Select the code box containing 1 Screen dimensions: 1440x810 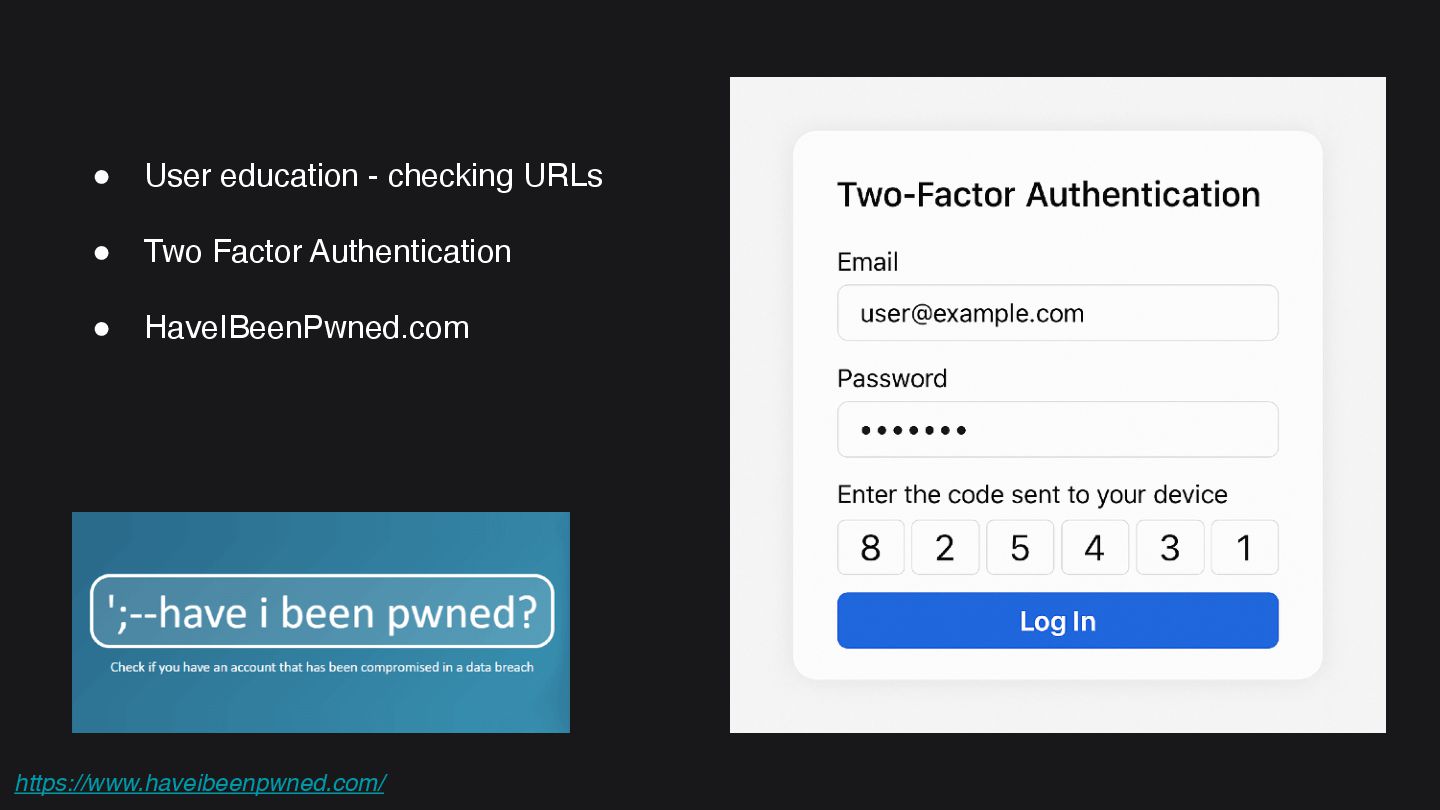[1244, 548]
